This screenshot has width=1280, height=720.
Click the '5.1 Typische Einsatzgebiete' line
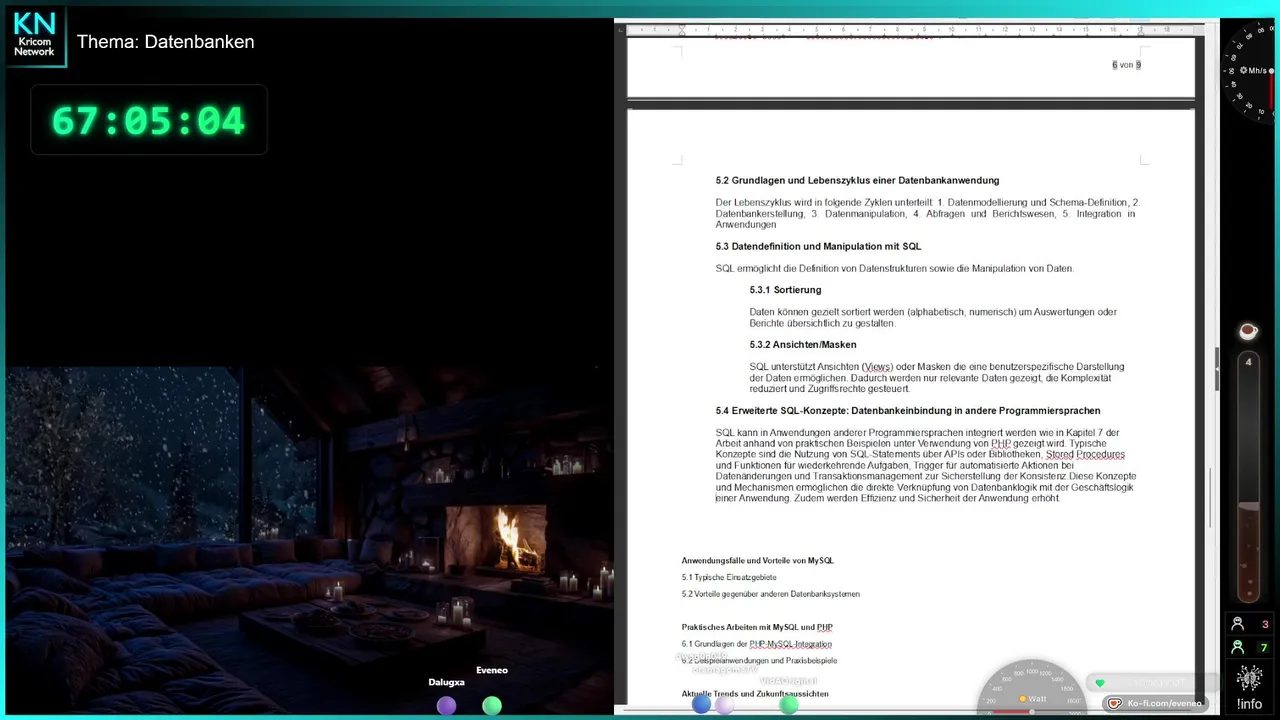click(729, 578)
